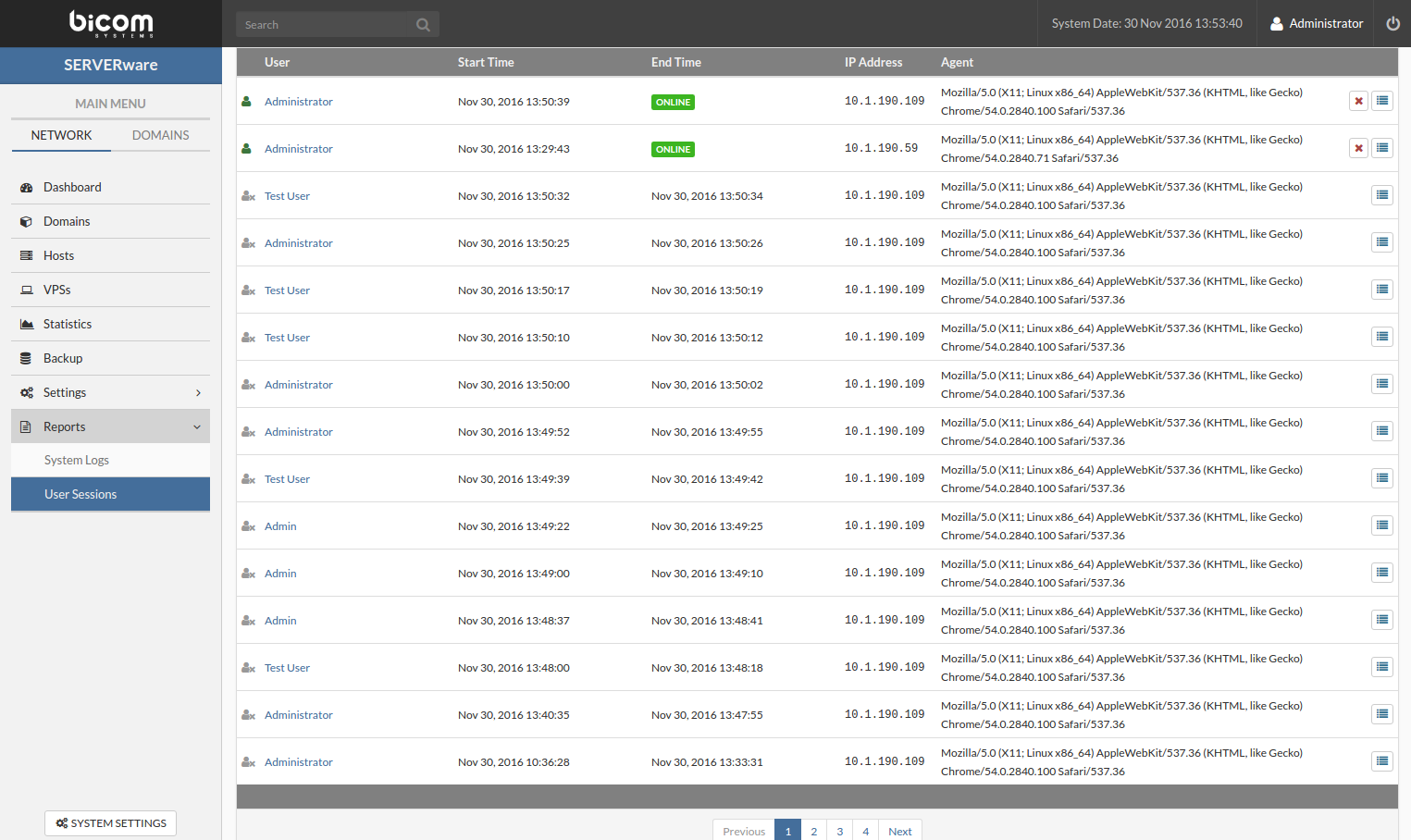1411x840 pixels.
Task: Open the Statistics chart icon
Action: click(x=27, y=325)
